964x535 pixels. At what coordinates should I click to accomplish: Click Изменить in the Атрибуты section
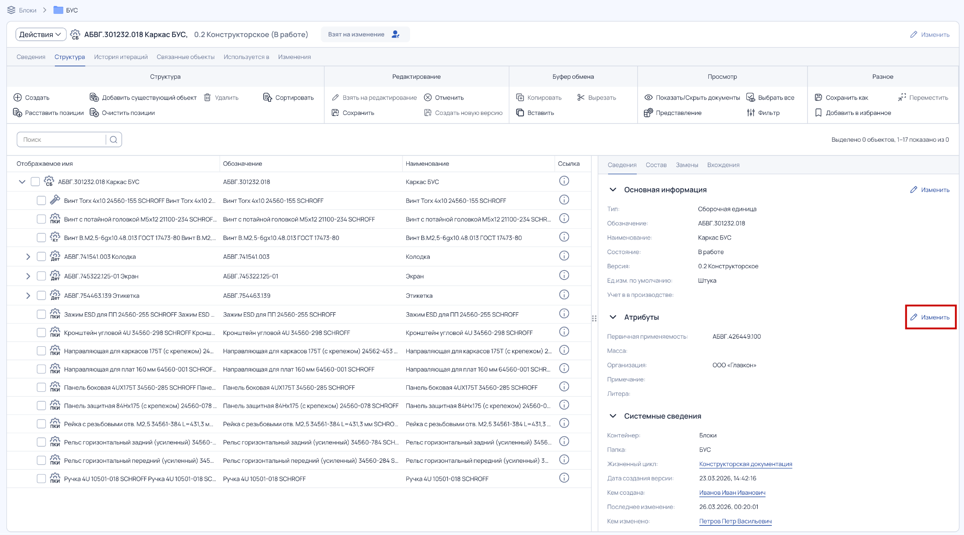(x=930, y=317)
